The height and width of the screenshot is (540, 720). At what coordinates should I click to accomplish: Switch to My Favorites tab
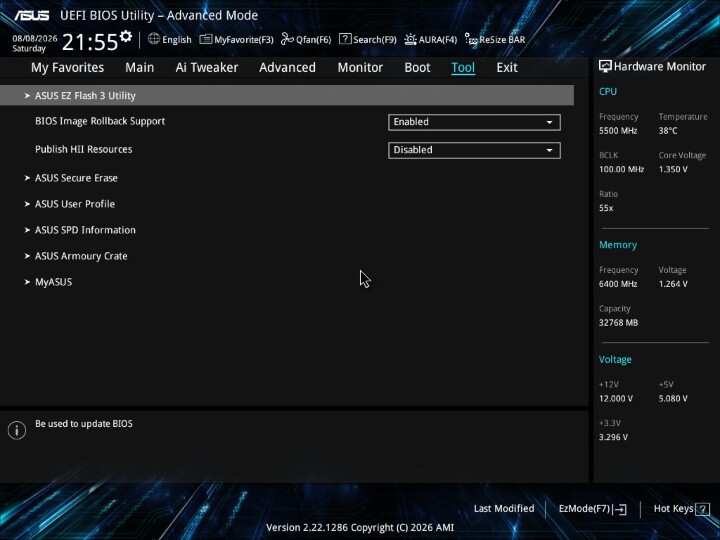68,68
